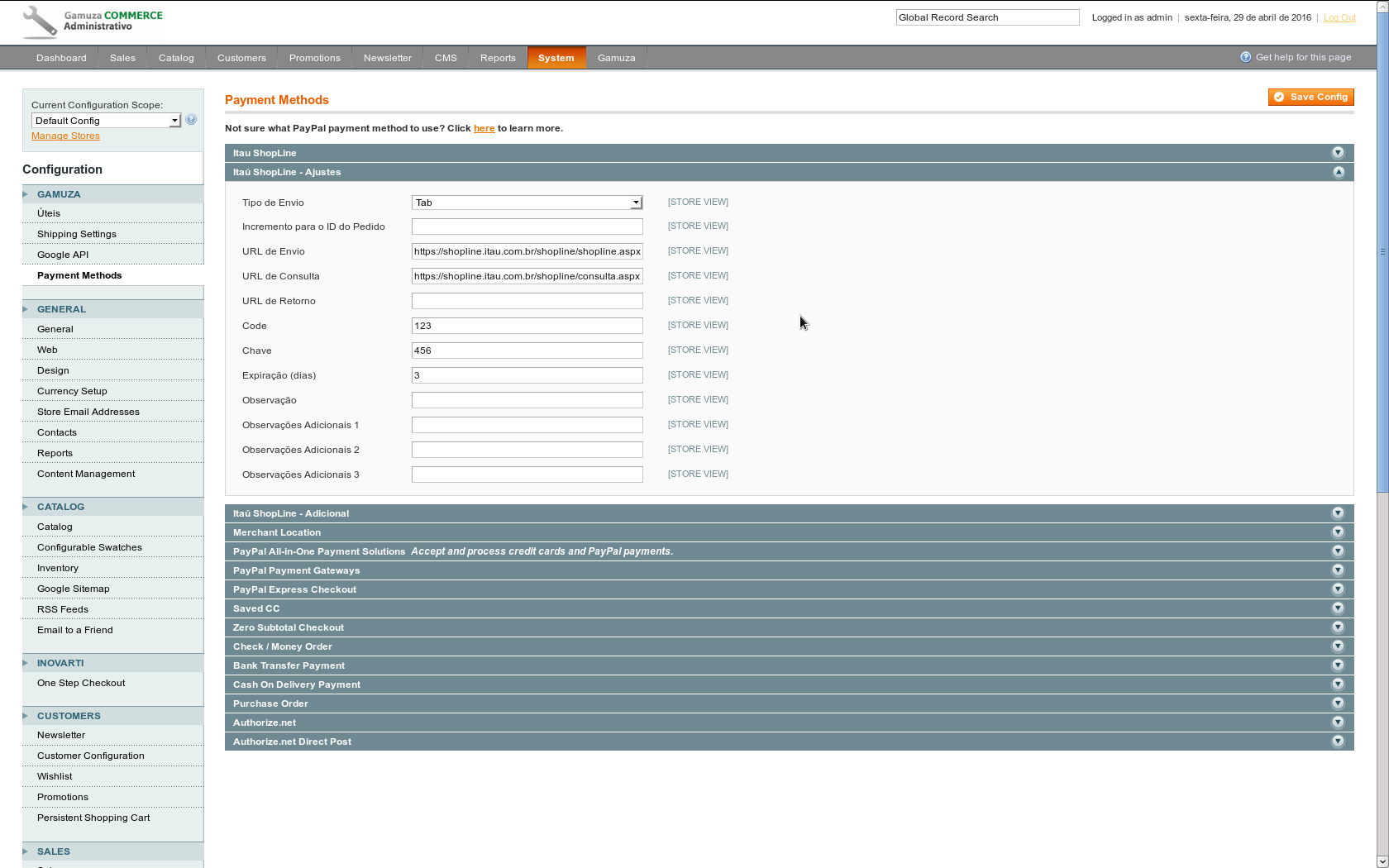Open Úteis in the sidebar

coord(49,213)
